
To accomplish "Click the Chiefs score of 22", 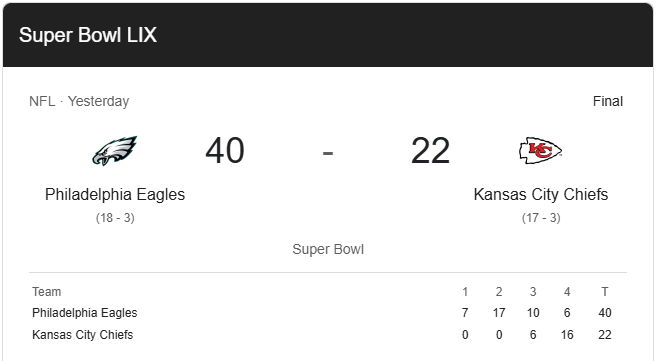I will [x=430, y=151].
